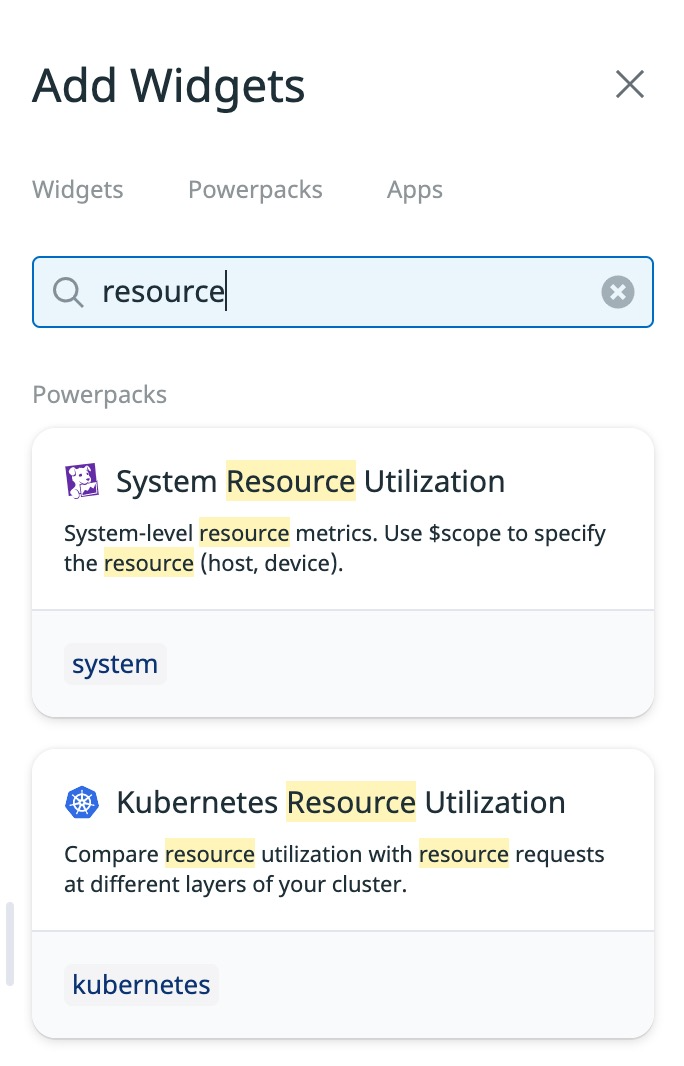Click the Compare resource utilization description text
This screenshot has height=1066, width=684.
[335, 869]
